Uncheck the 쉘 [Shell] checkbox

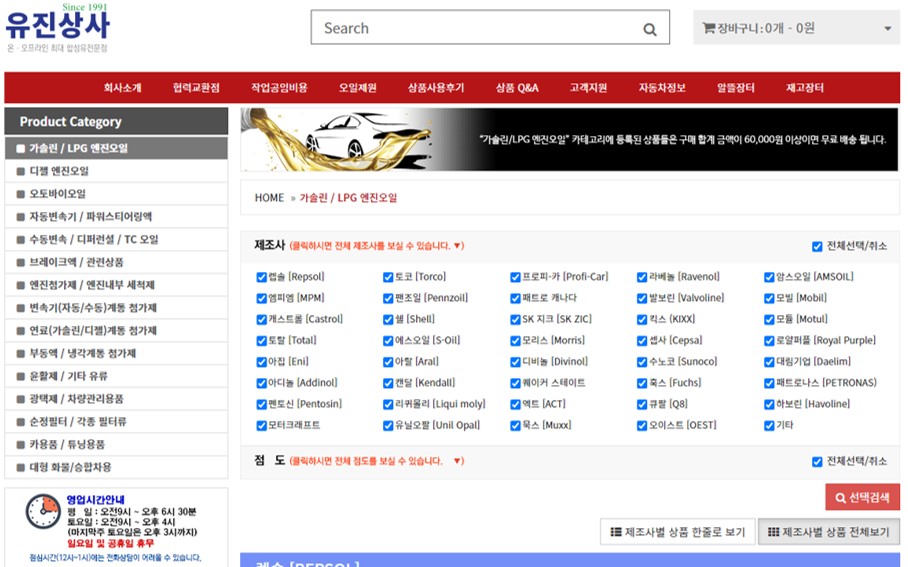[388, 320]
